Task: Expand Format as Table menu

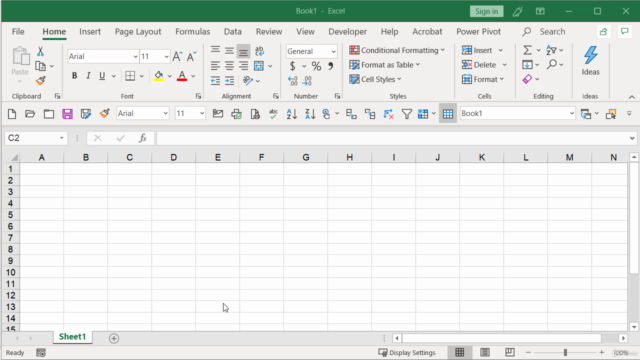Action: (385, 65)
